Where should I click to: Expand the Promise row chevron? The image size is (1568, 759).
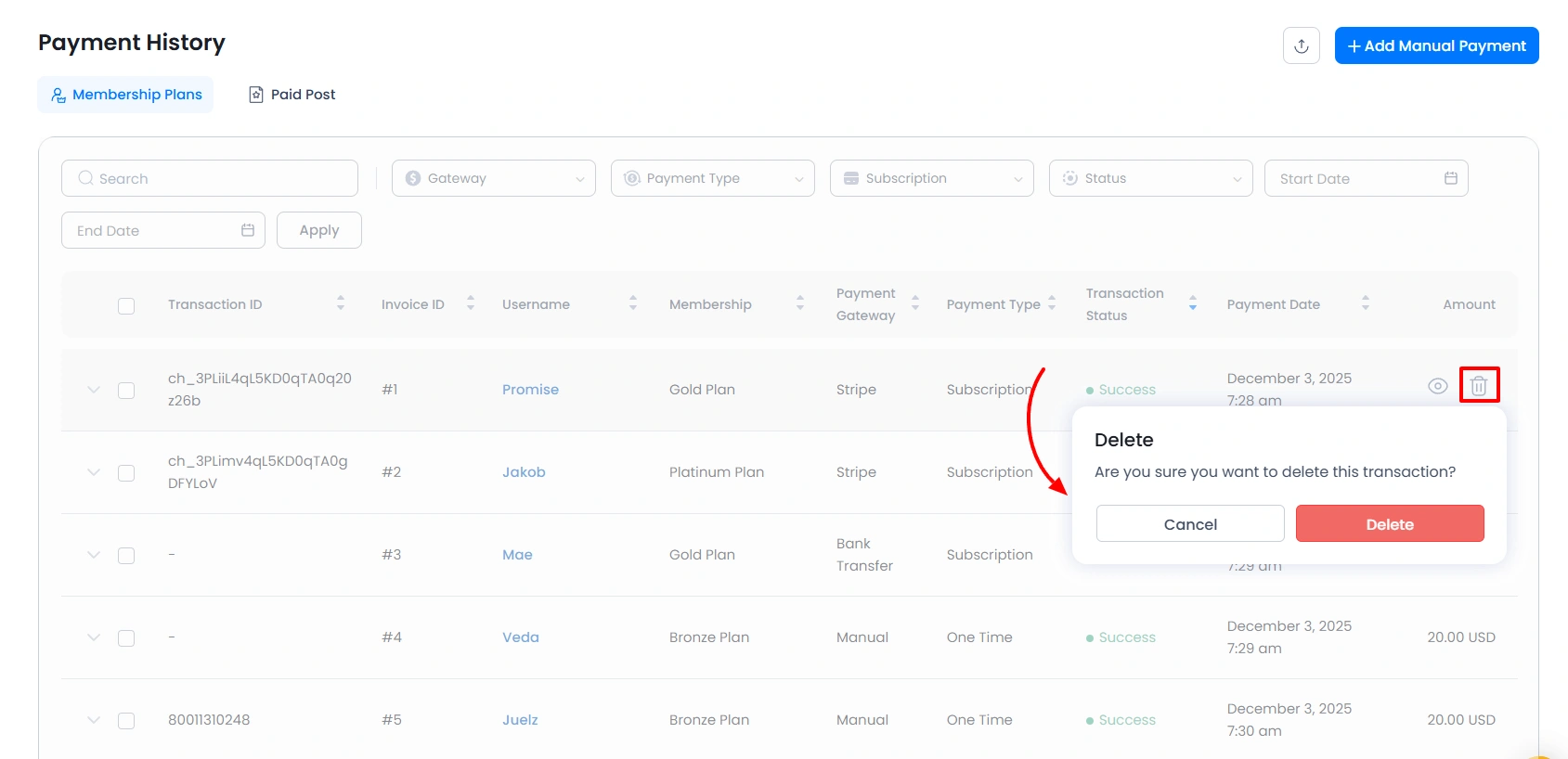[94, 390]
